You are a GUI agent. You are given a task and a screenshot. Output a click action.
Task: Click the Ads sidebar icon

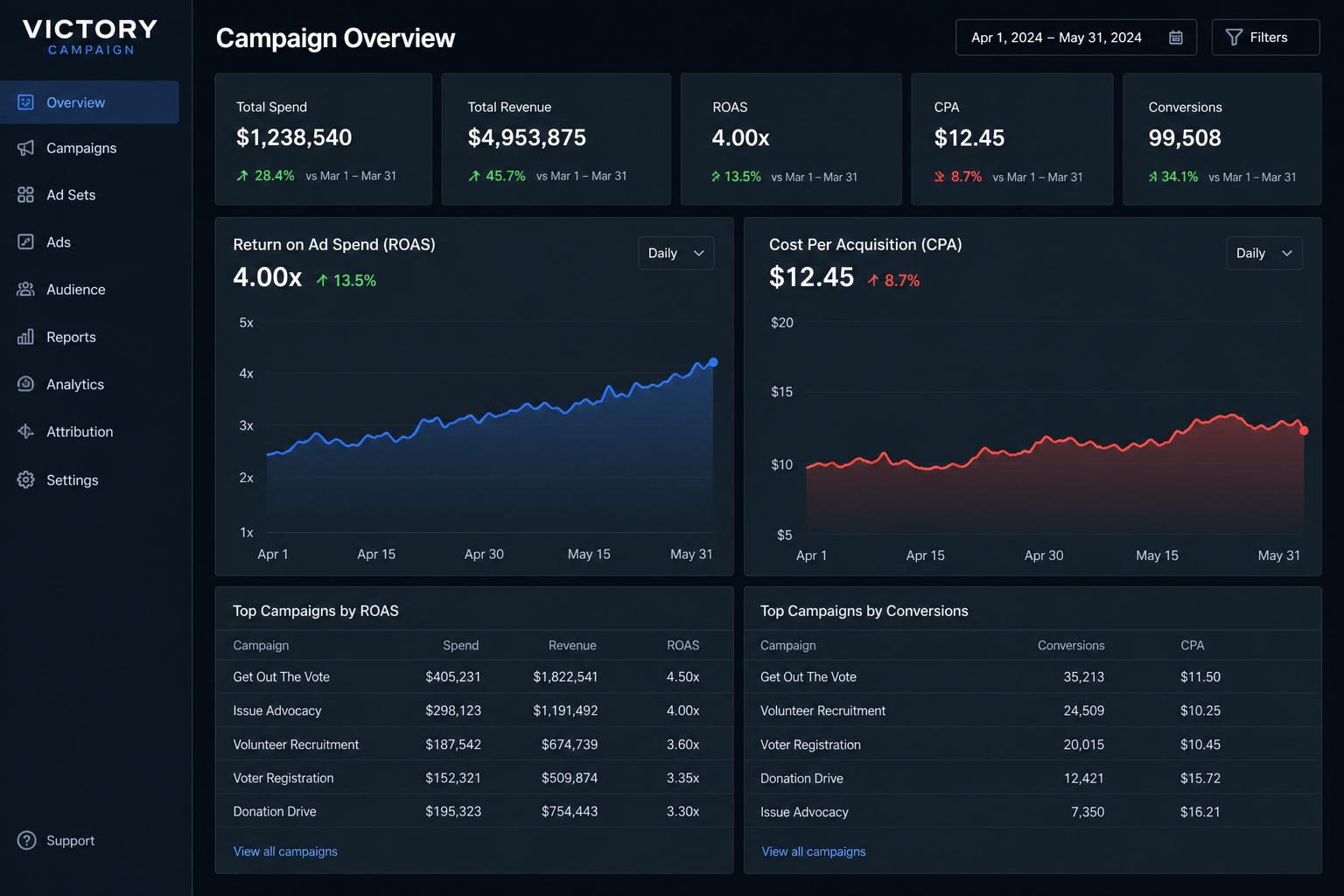click(x=25, y=241)
